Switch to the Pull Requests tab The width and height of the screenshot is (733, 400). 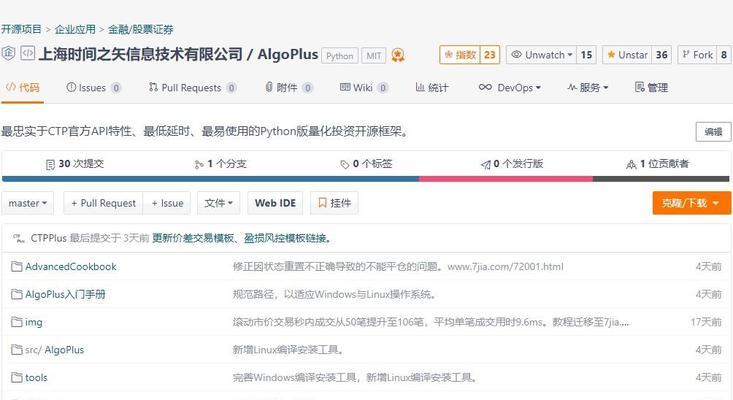(193, 87)
